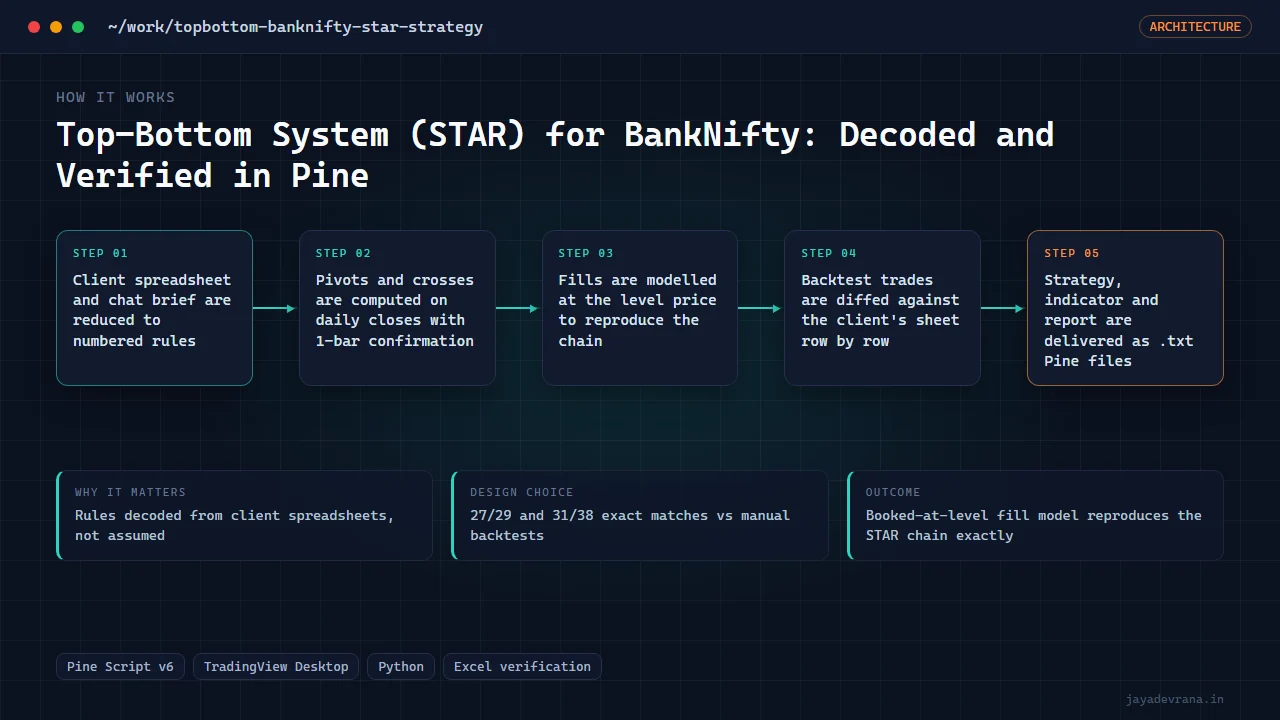Open the STEP 03 fills modelled card
The height and width of the screenshot is (720, 1280).
click(x=640, y=308)
